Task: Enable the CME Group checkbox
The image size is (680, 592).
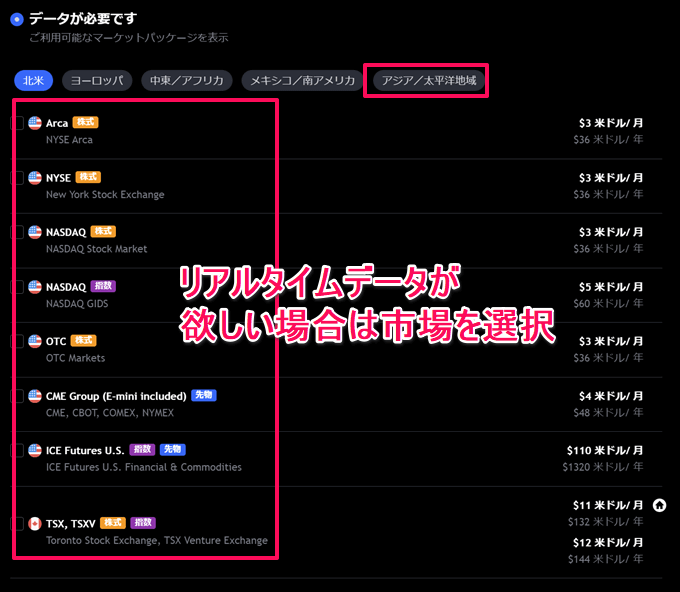Action: 17,396
